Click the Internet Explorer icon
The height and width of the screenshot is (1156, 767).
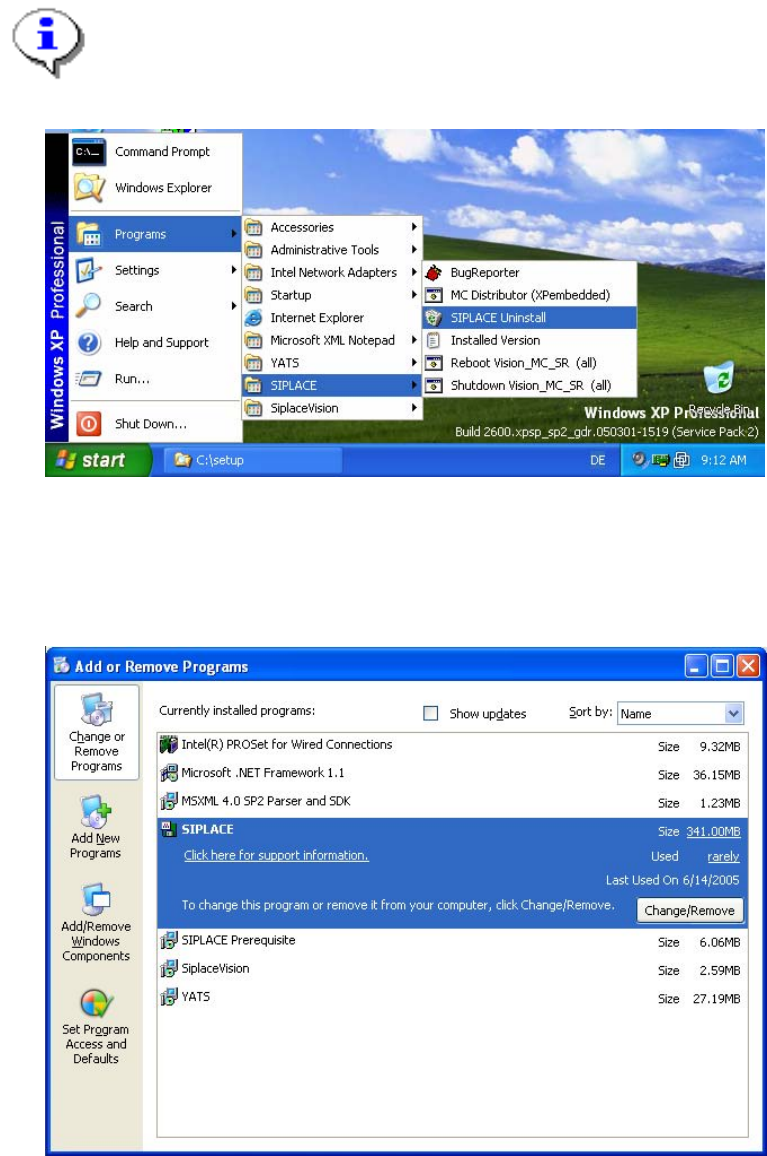pos(254,318)
